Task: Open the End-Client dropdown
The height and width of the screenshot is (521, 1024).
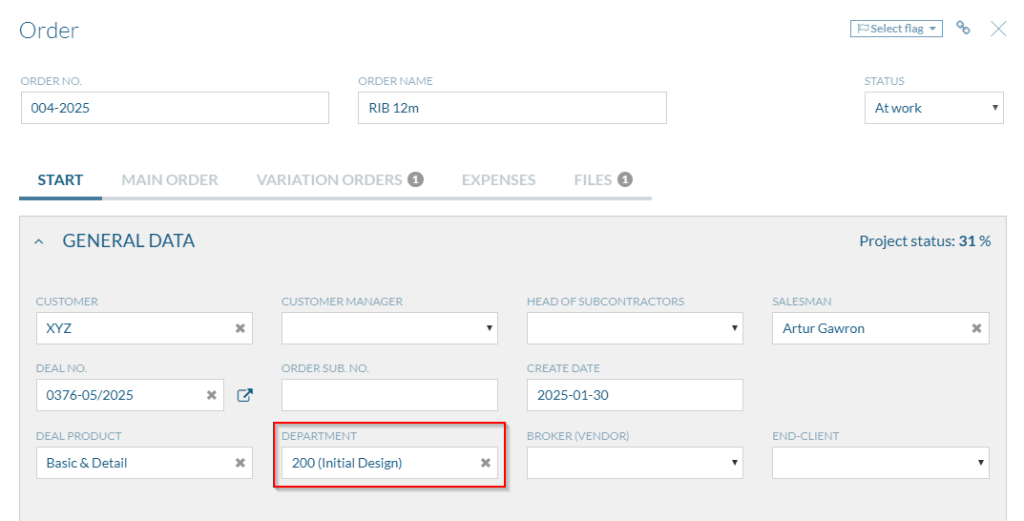Action: point(880,463)
